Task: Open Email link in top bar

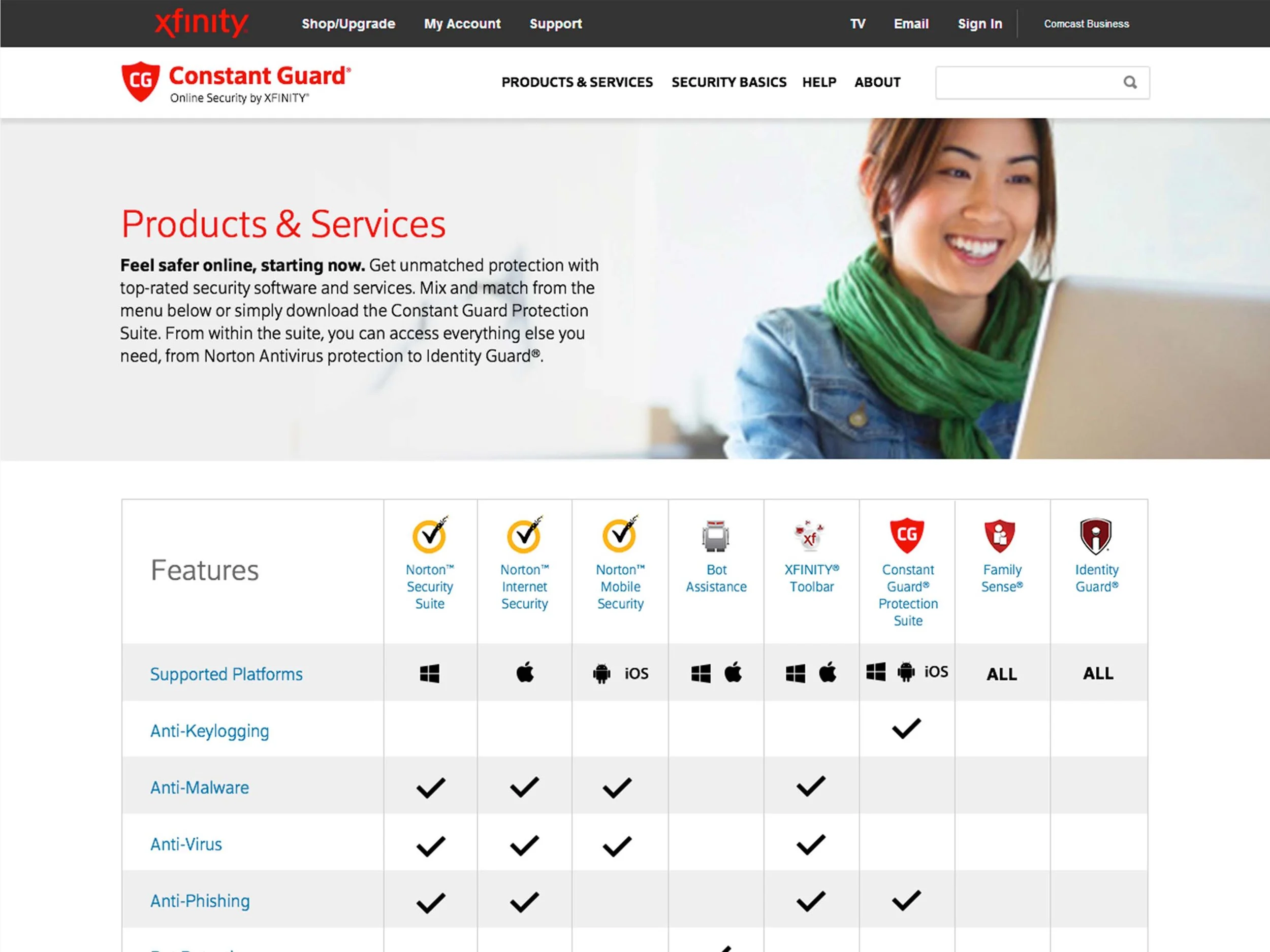Action: 911,24
